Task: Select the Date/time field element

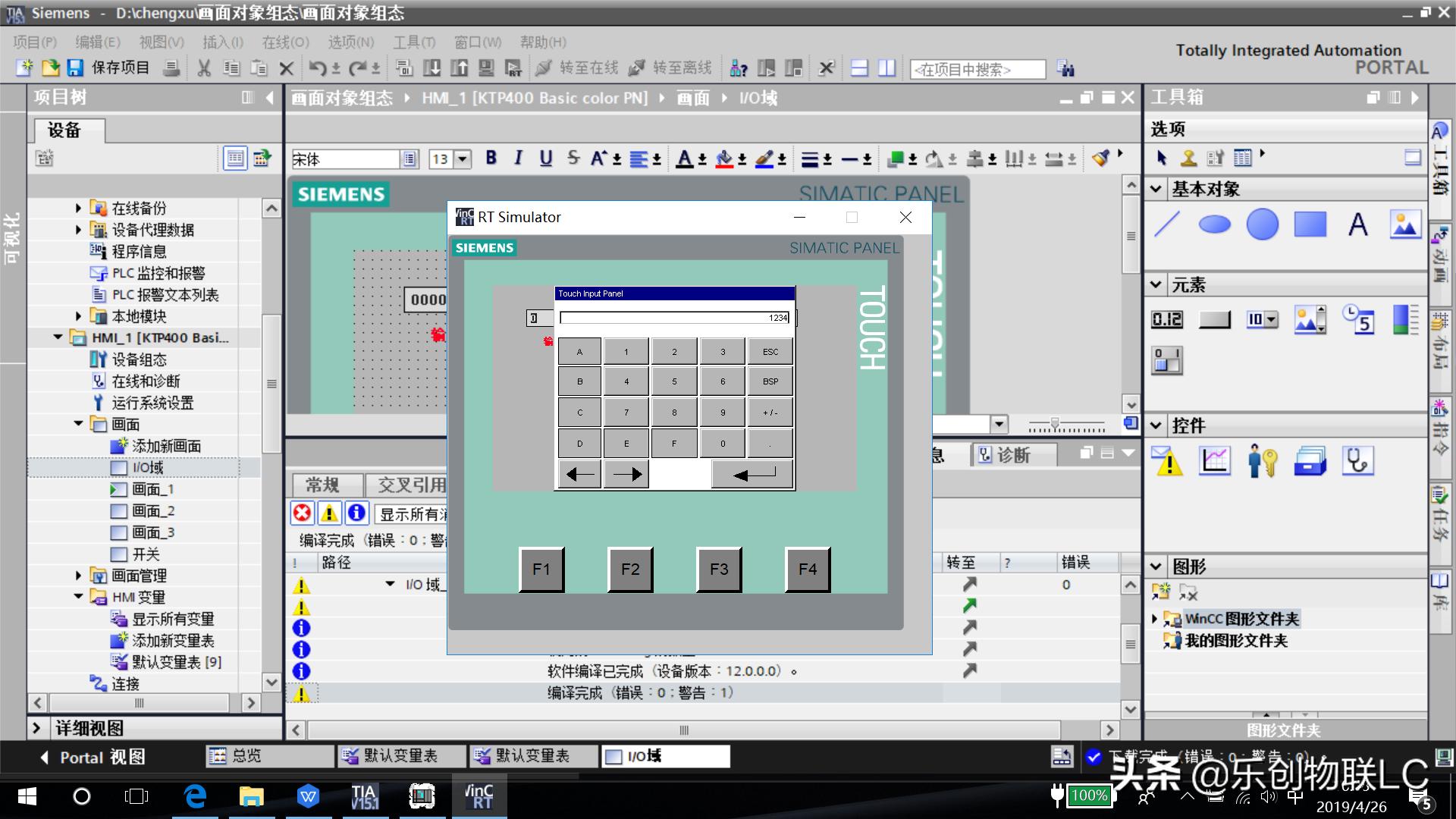Action: point(1357,319)
